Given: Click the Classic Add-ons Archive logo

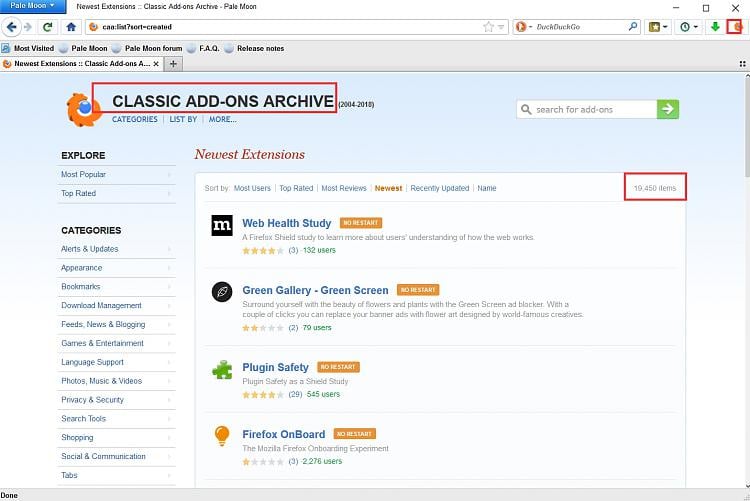Looking at the screenshot, I should point(83,110).
